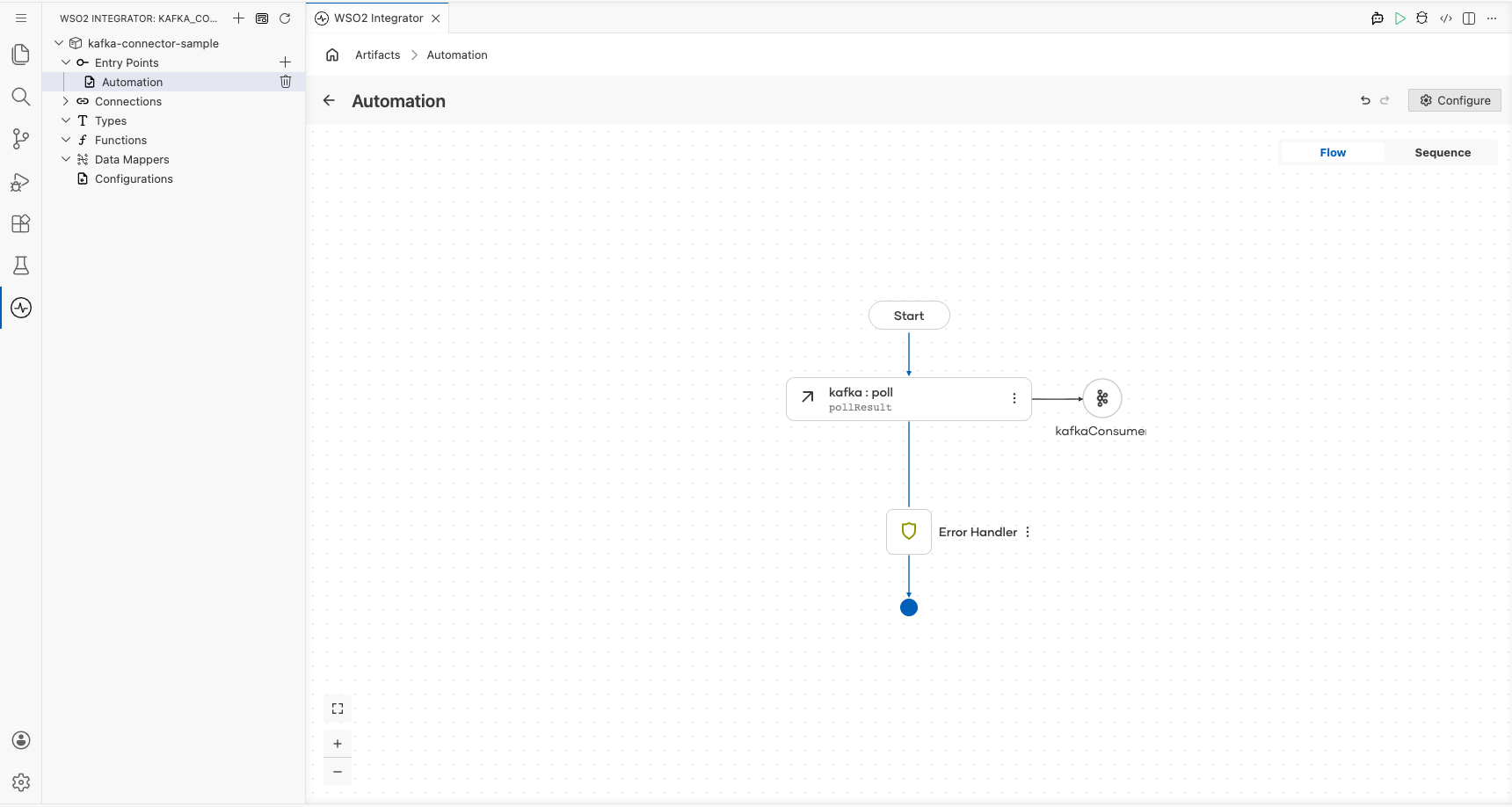Viewport: 1512px width, 807px height.
Task: Collapse the kafka-connector-sample project
Action: [59, 43]
